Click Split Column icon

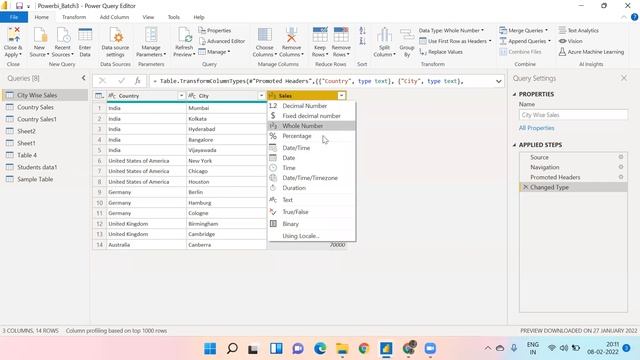click(384, 35)
